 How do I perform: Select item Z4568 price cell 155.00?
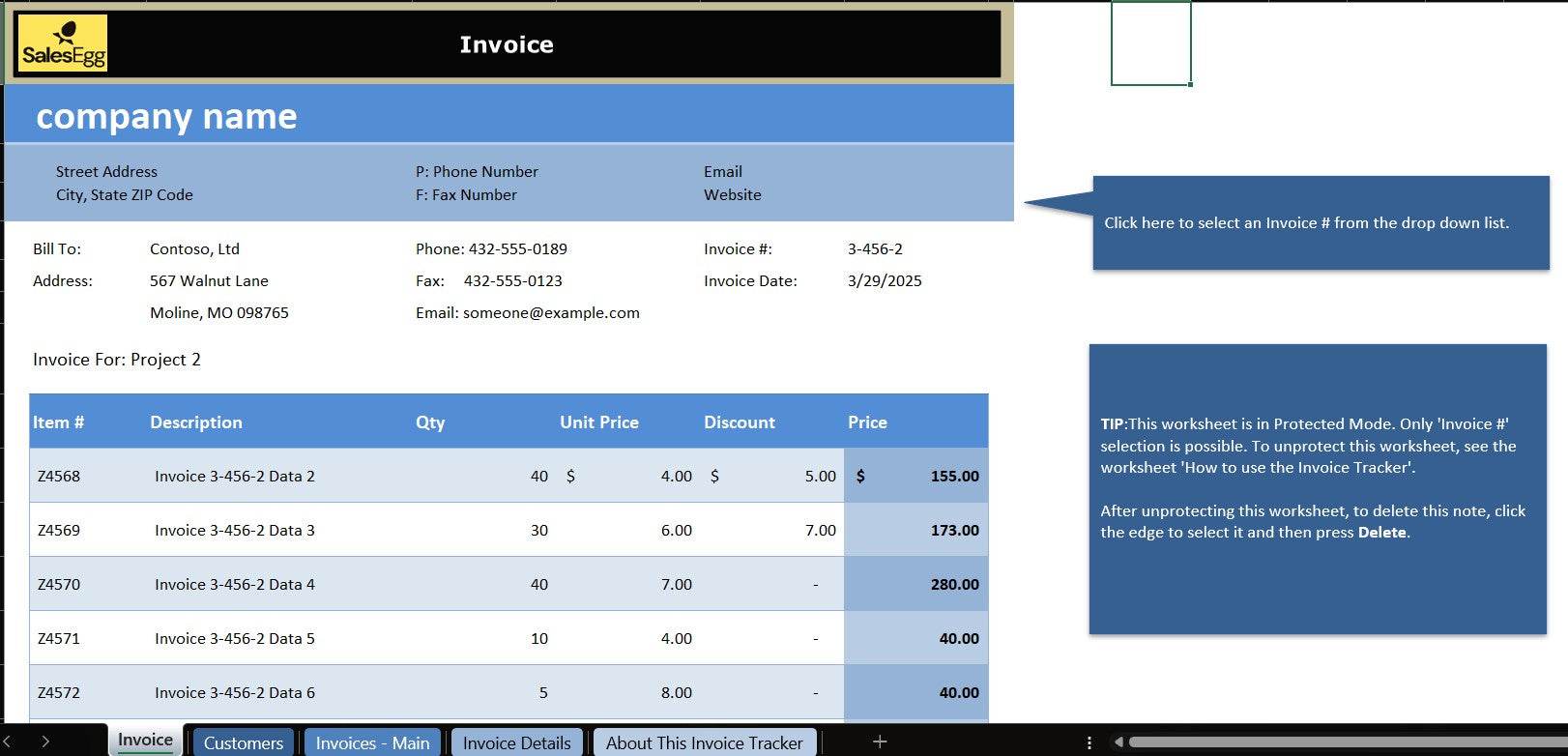tap(915, 476)
